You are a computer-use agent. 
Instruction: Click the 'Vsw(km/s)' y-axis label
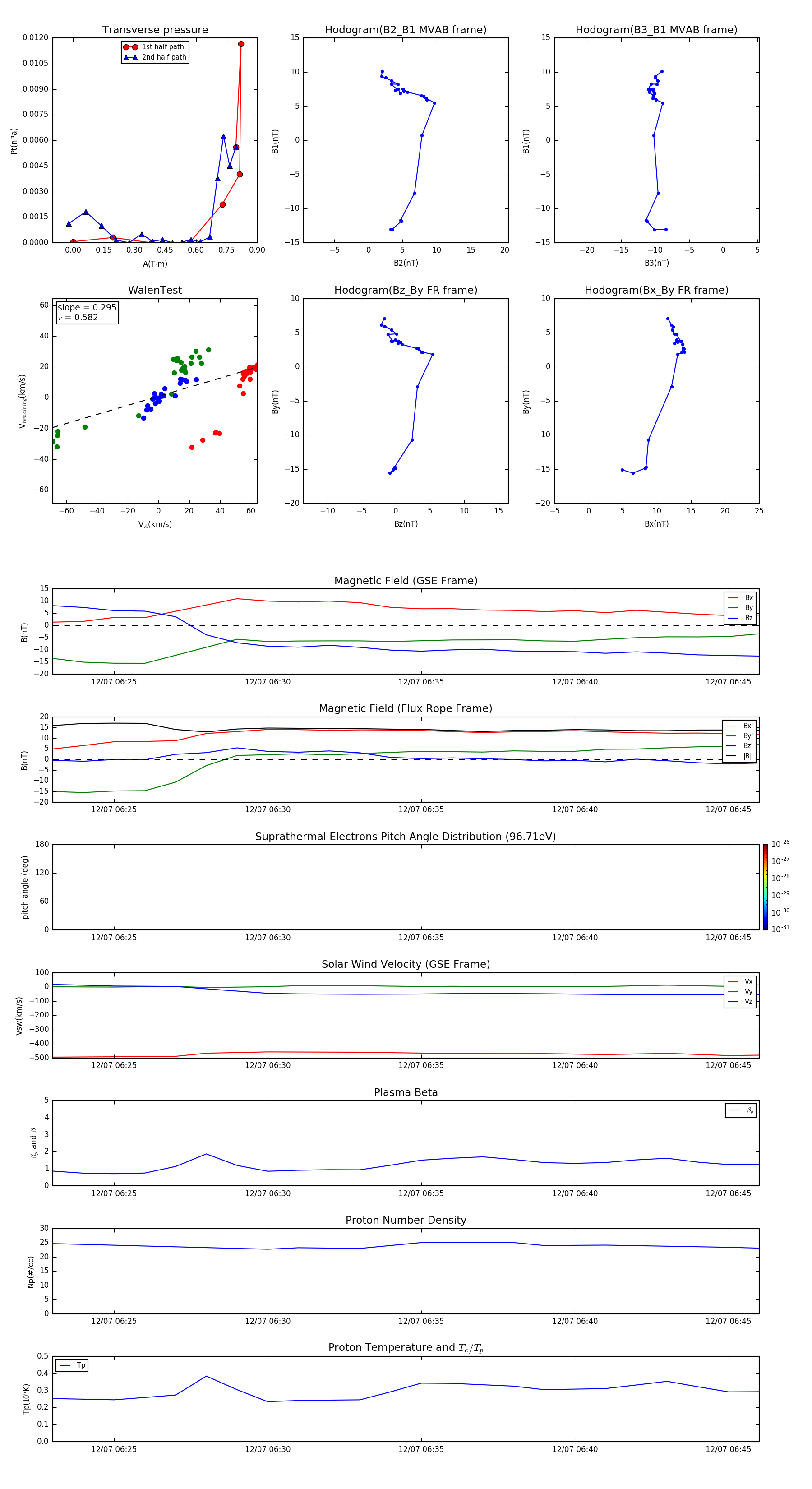pyautogui.click(x=19, y=1016)
